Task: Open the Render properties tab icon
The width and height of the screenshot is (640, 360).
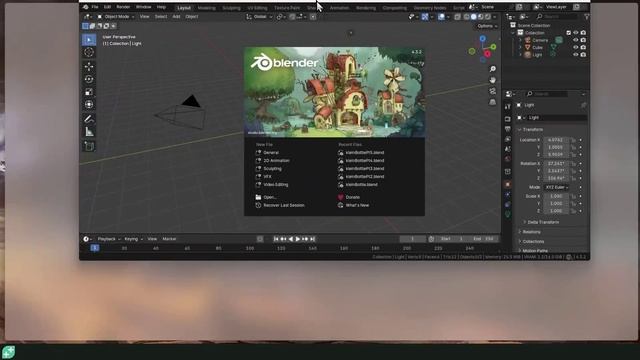Action: (508, 119)
